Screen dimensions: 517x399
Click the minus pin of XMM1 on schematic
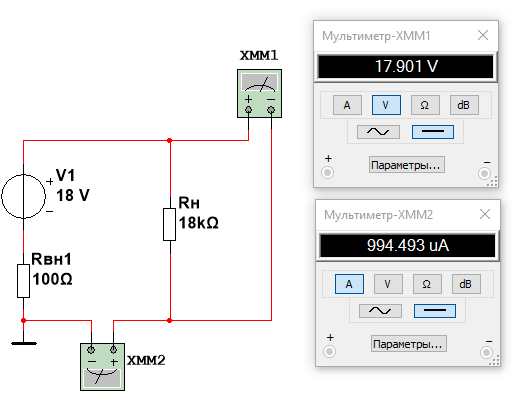(x=271, y=110)
